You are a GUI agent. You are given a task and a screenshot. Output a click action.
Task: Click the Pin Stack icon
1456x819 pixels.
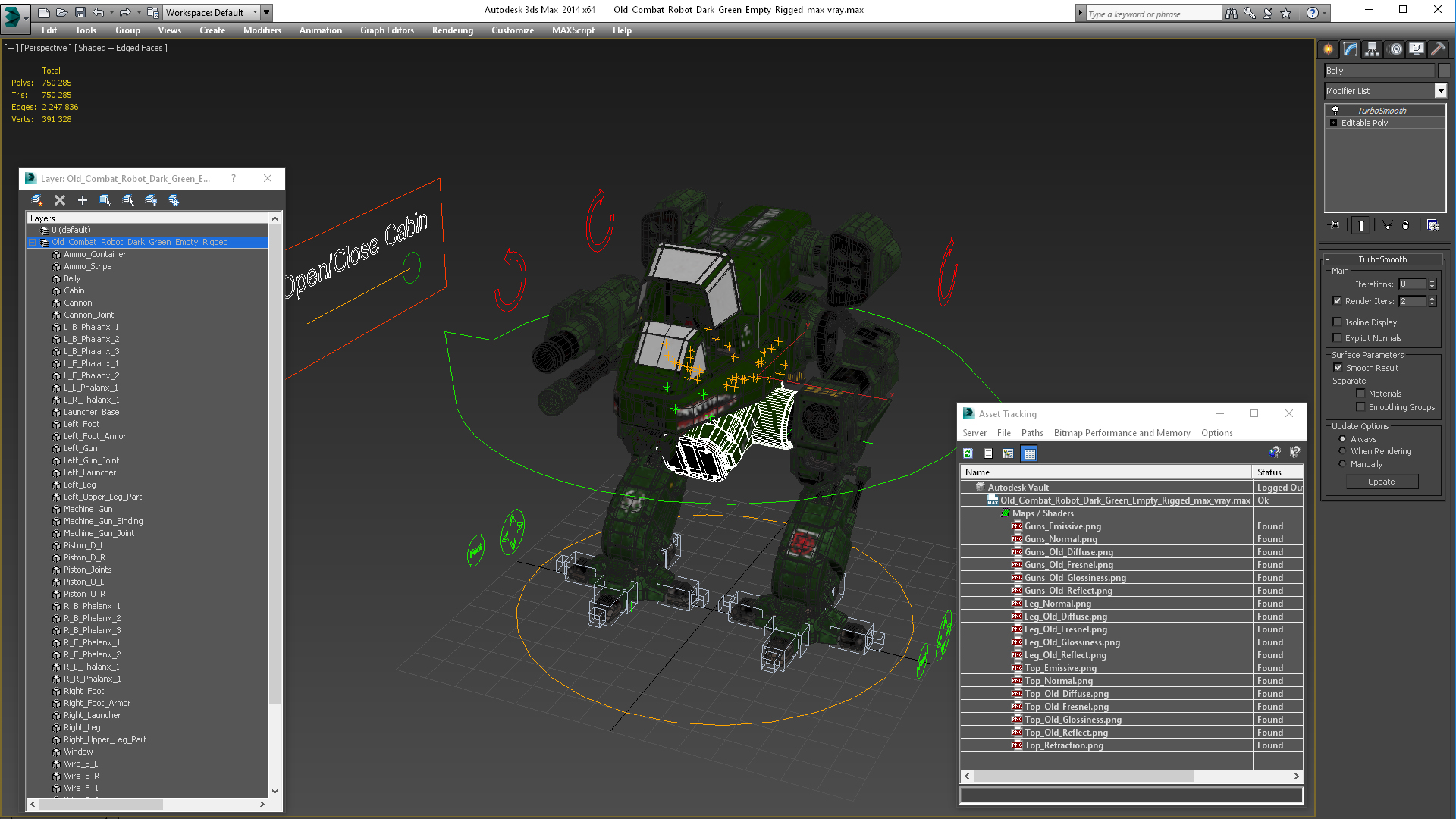[1335, 225]
